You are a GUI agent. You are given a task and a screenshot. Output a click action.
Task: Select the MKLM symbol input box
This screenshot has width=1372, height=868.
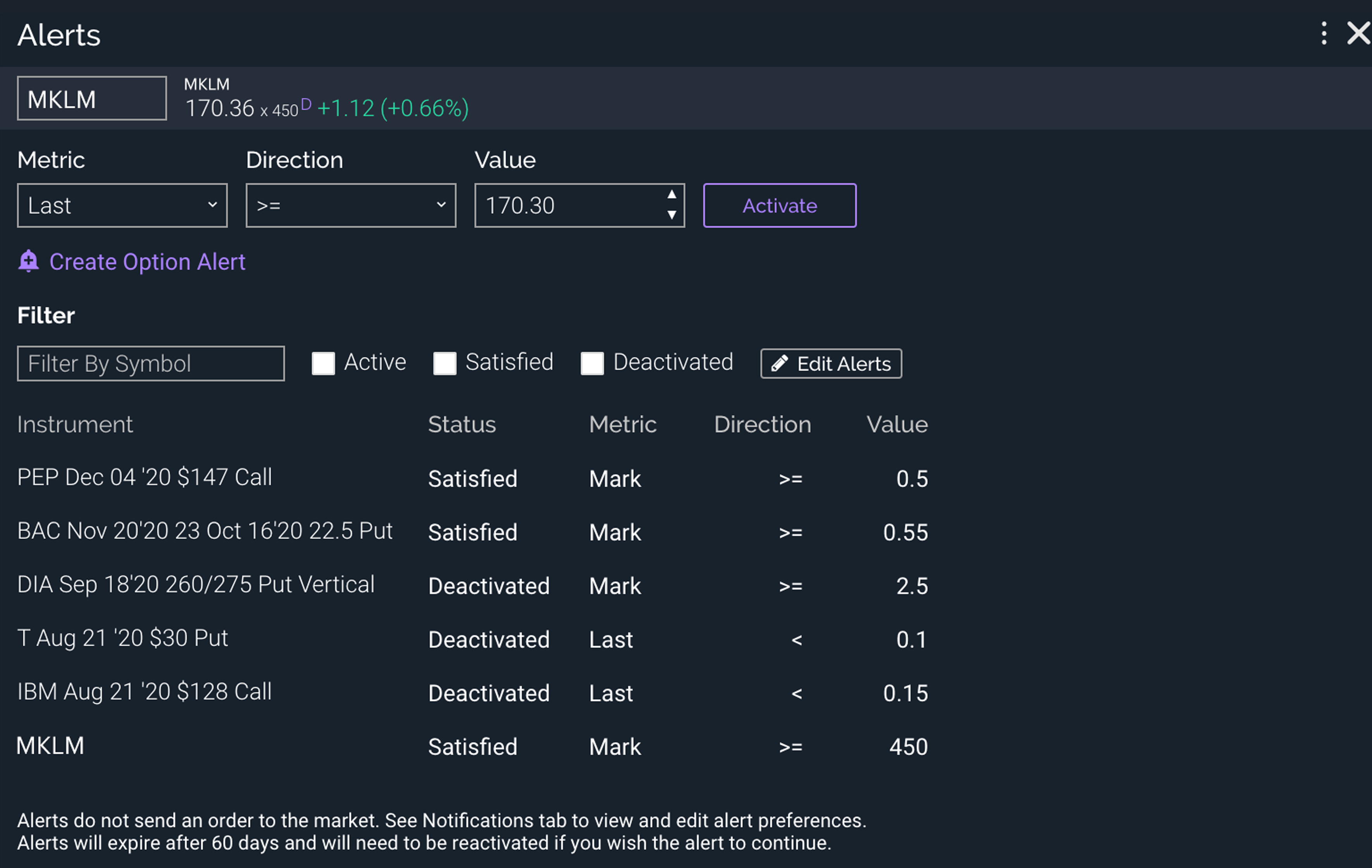pos(91,97)
